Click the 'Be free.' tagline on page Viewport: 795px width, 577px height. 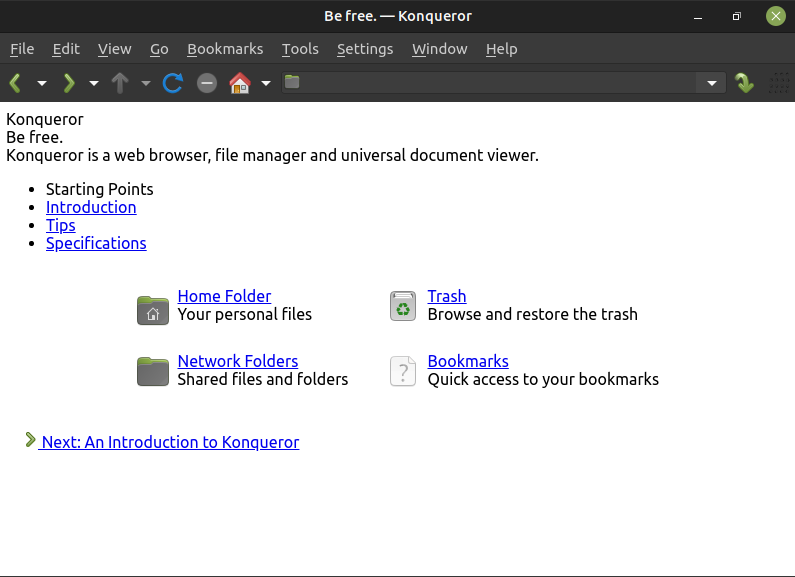click(x=34, y=137)
